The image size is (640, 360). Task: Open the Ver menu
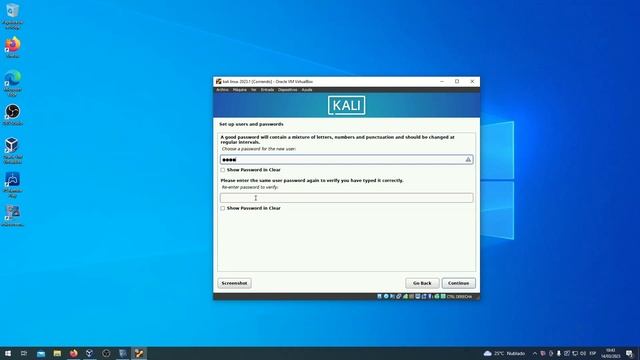[253, 90]
